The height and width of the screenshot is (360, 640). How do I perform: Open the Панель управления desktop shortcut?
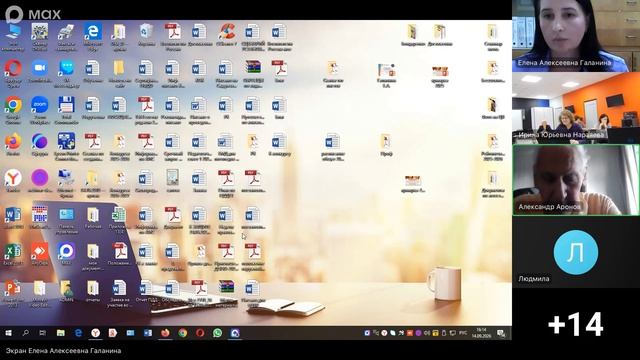point(66,220)
